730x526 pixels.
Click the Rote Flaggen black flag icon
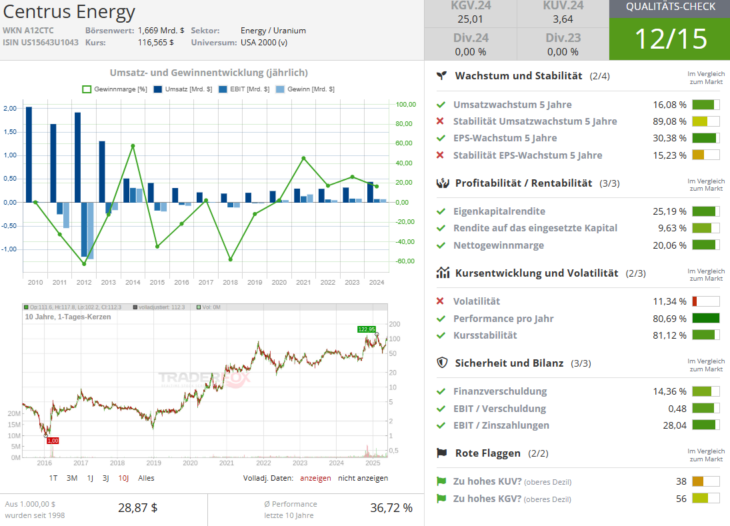point(441,452)
